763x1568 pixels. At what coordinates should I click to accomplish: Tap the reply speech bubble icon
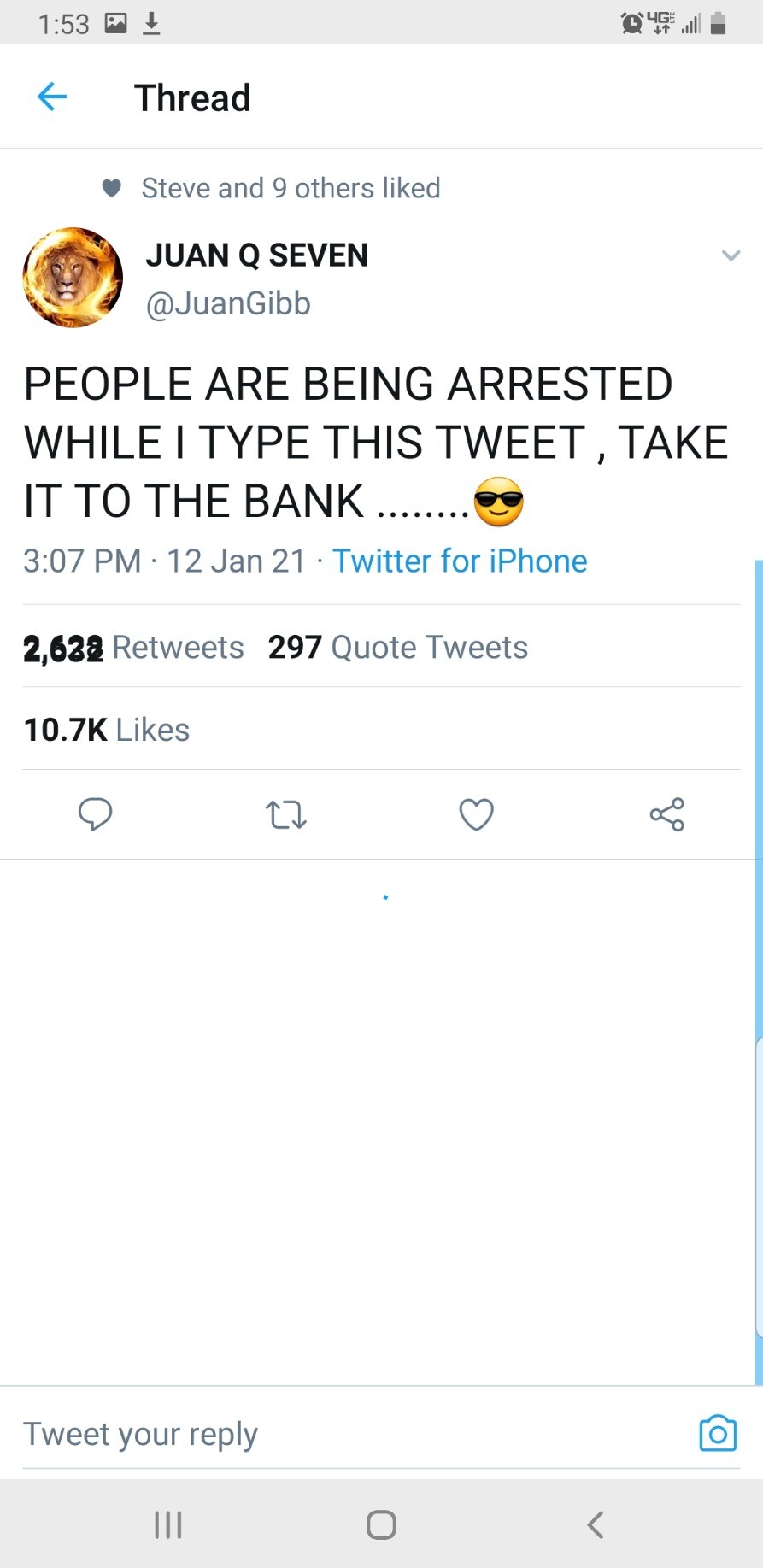click(95, 814)
